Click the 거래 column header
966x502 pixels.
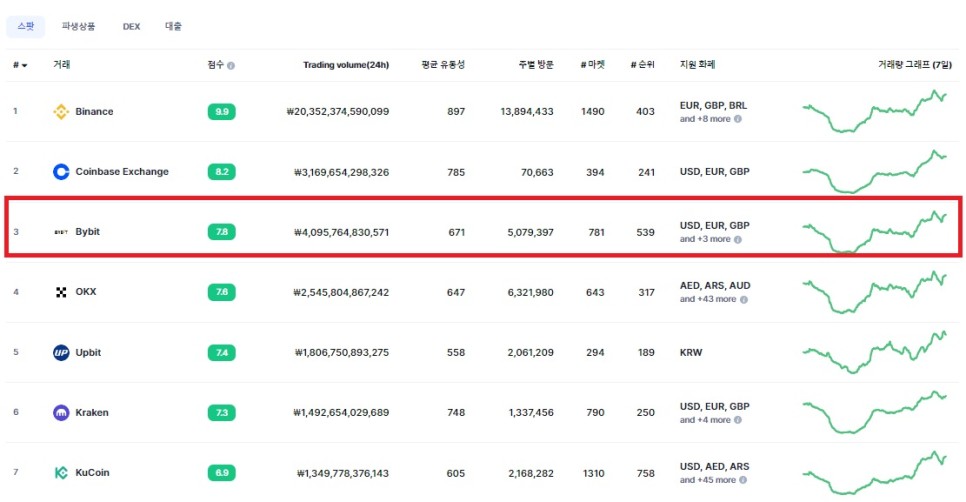click(x=62, y=65)
